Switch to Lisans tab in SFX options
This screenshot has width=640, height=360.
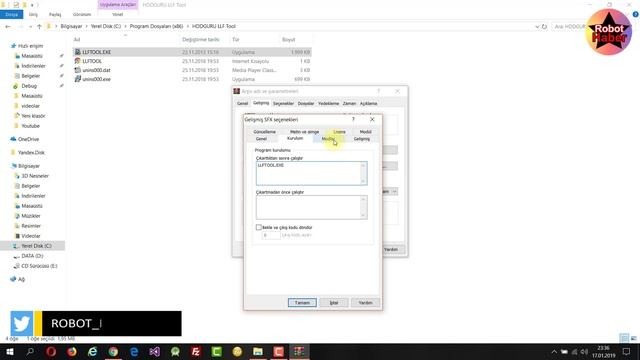click(339, 132)
